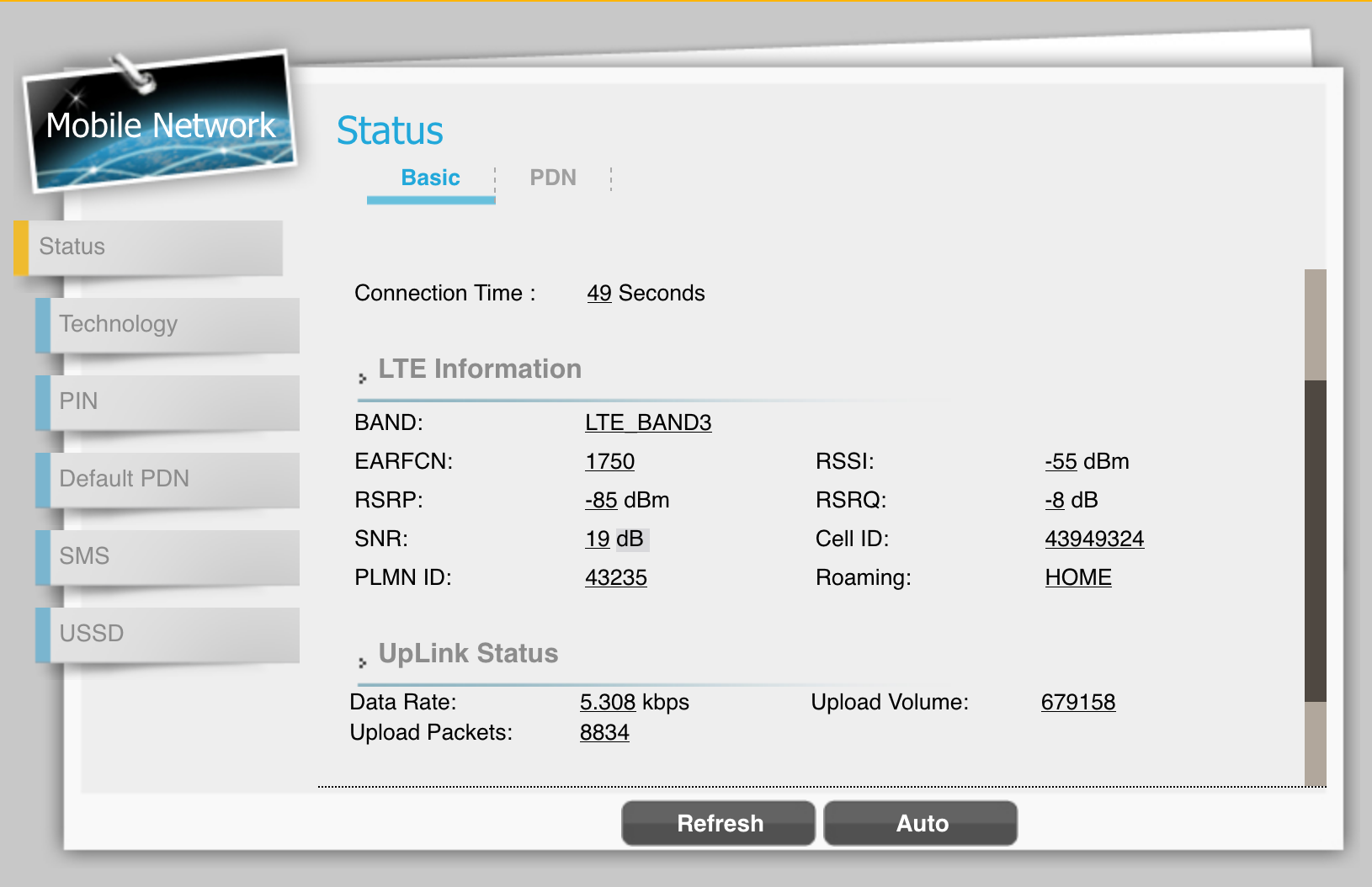Expand the LTE Information section arrow
The image size is (1372, 887).
click(362, 378)
